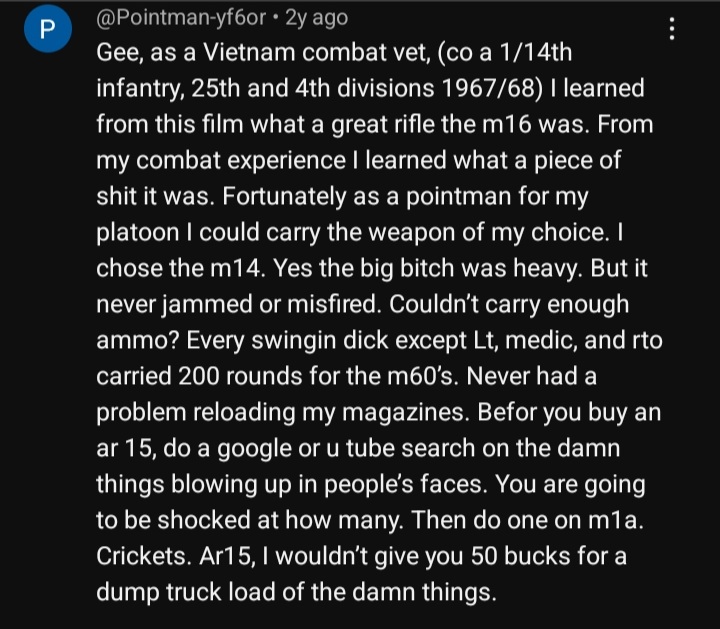Open the three-dot comment options menu

pos(672,29)
